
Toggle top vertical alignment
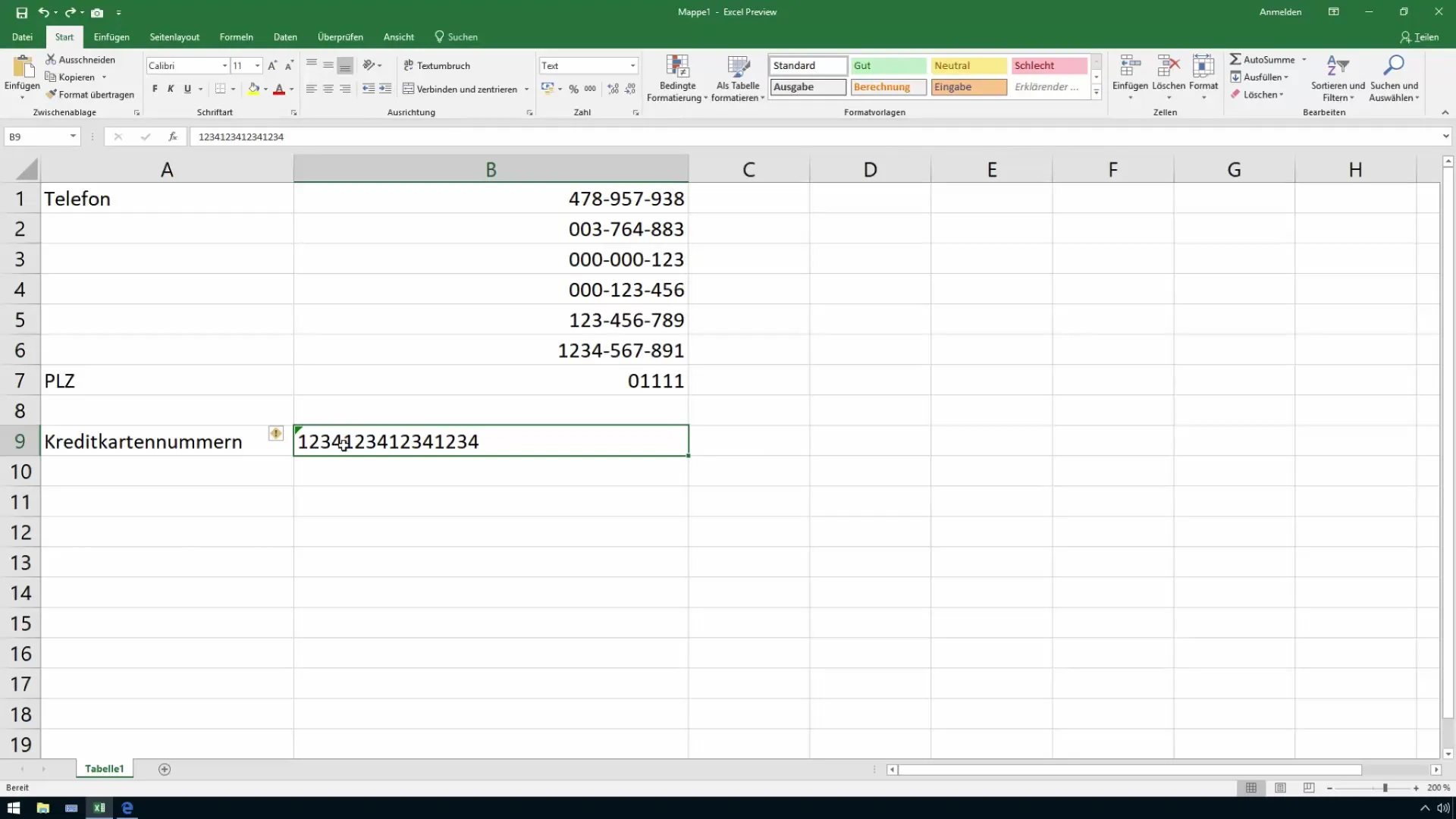pyautogui.click(x=311, y=65)
